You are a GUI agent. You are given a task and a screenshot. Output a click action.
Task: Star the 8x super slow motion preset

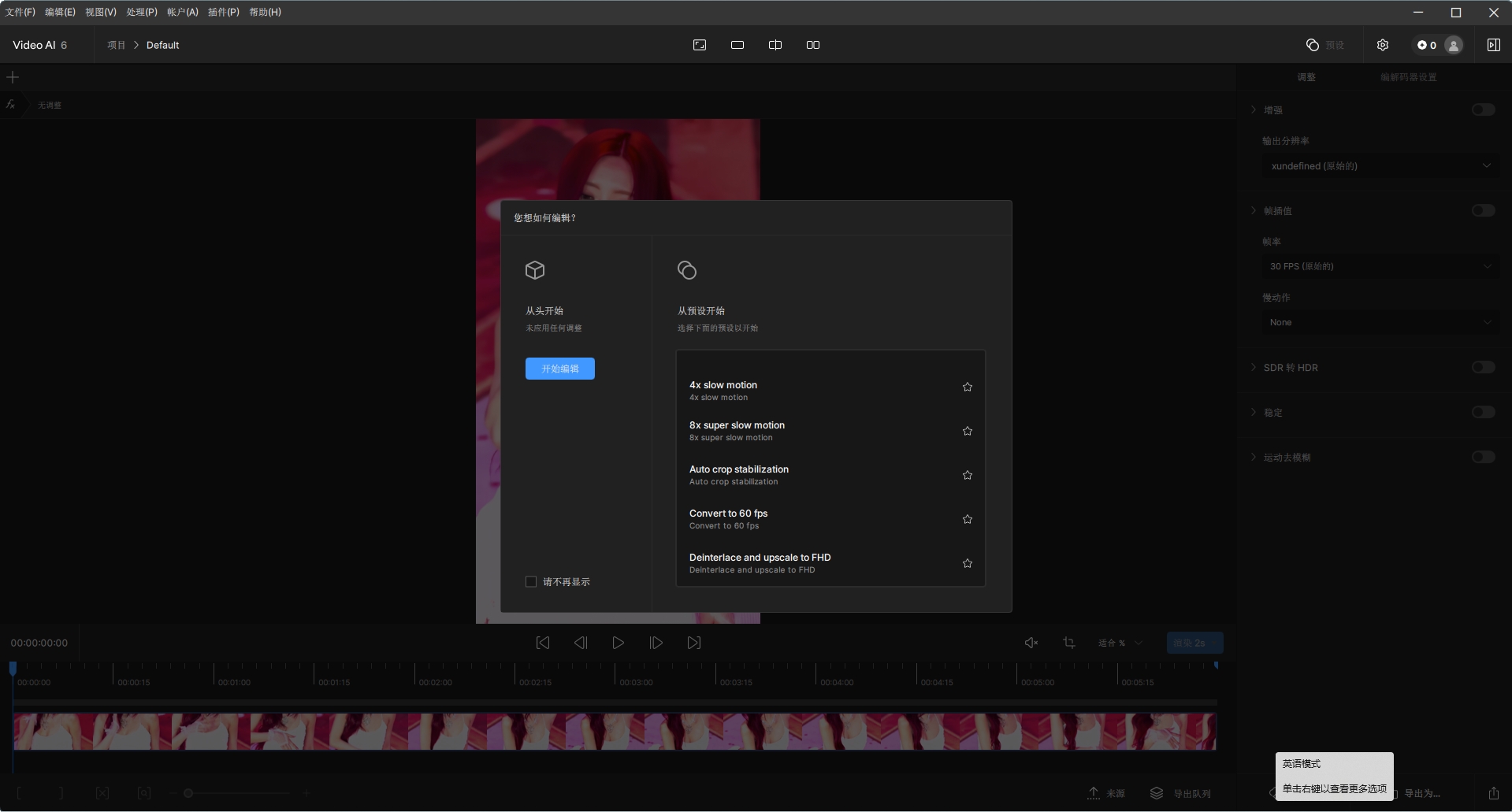(x=968, y=431)
